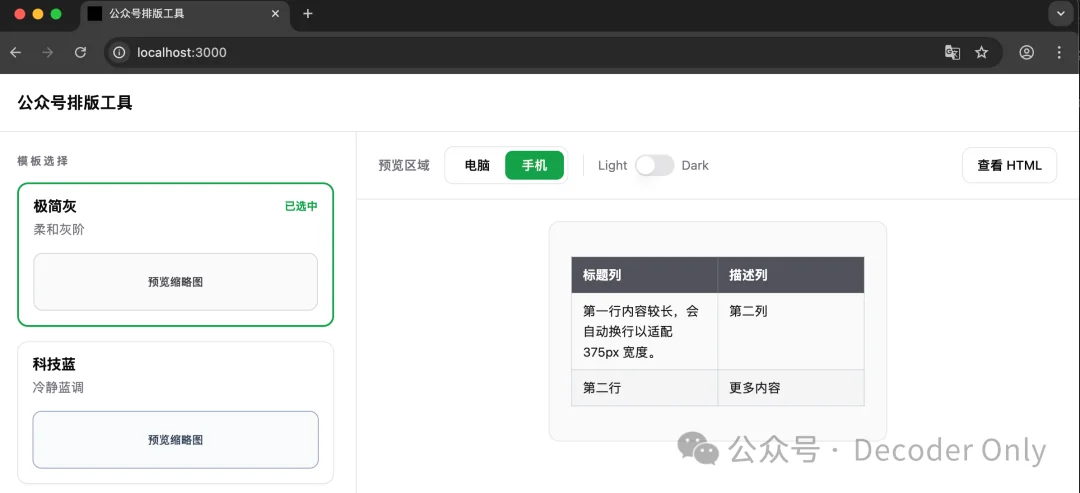
Task: Expand the tab search chevron
Action: [1061, 14]
